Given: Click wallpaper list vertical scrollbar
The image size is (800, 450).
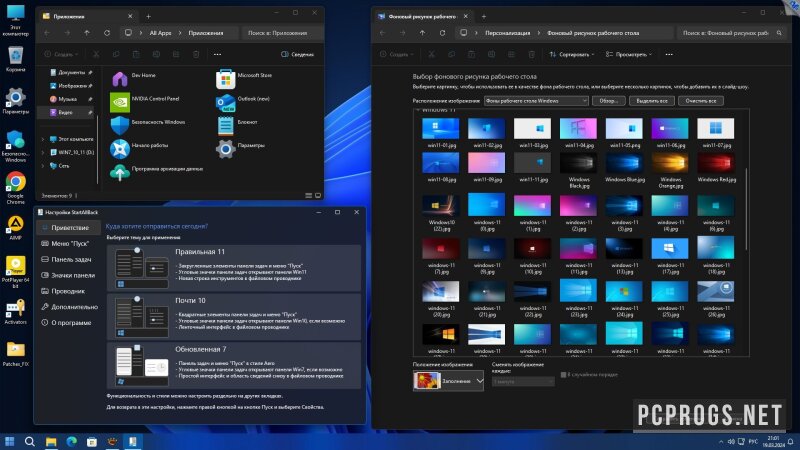Looking at the screenshot, I should pos(746,209).
